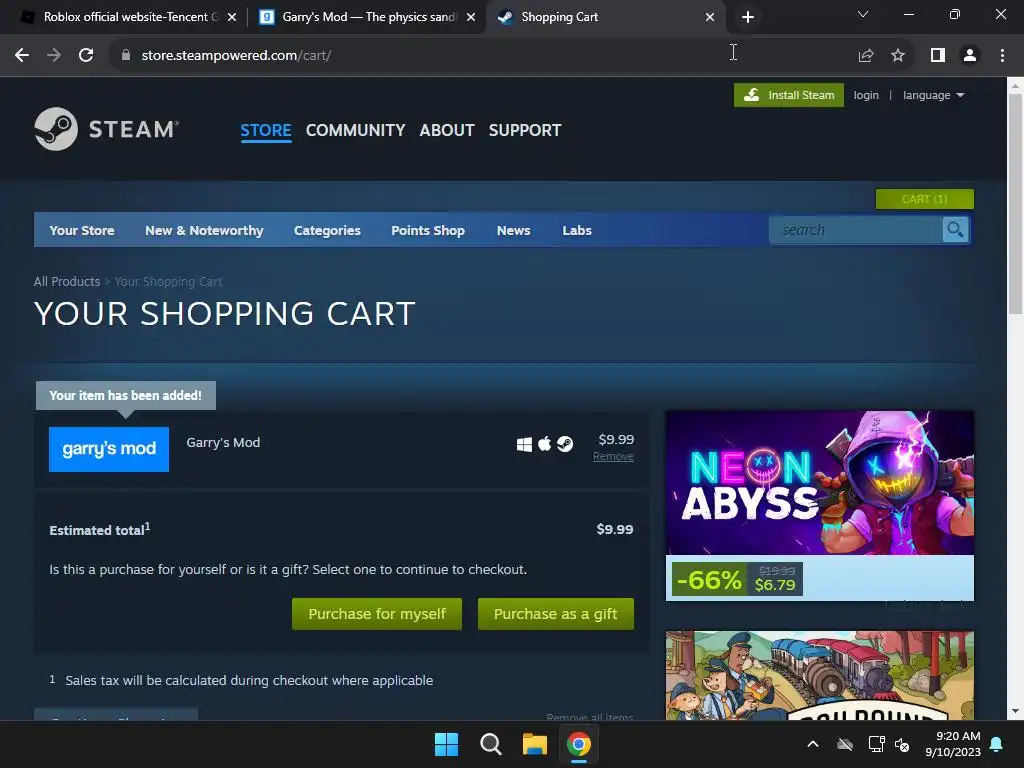Open Chrome three-dot menu

click(1002, 56)
